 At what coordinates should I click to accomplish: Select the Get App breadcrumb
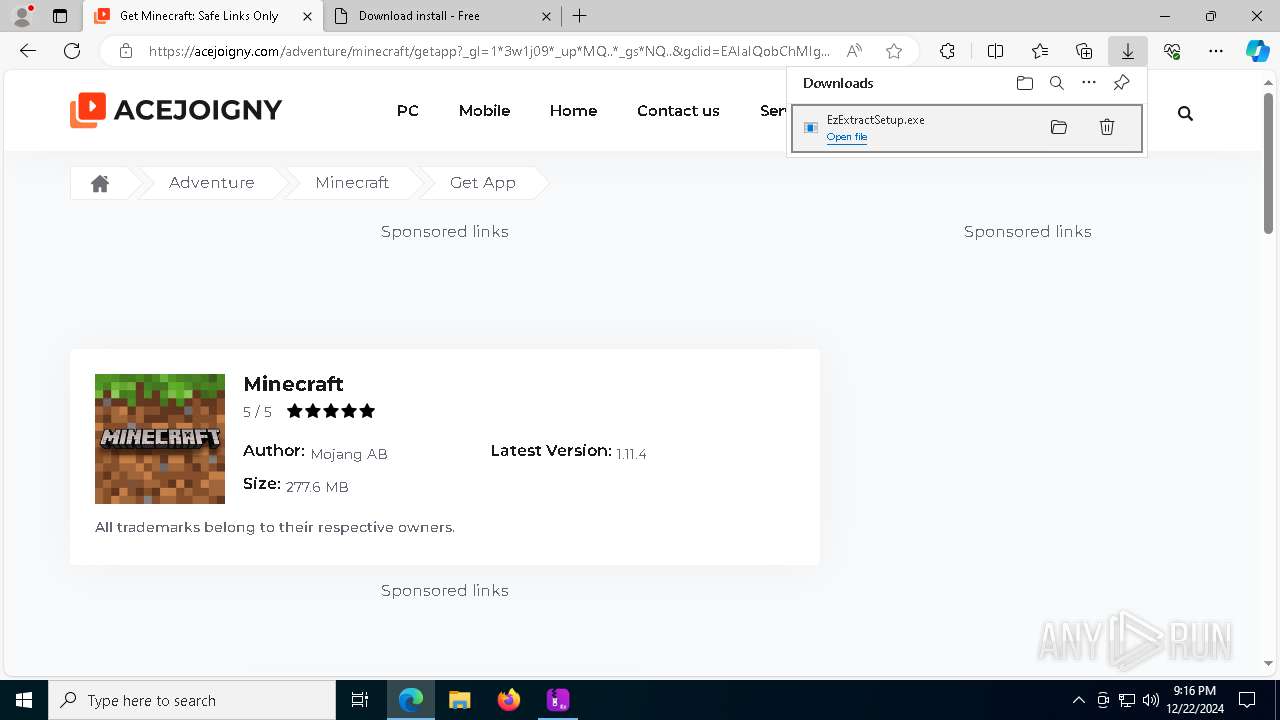click(x=483, y=183)
